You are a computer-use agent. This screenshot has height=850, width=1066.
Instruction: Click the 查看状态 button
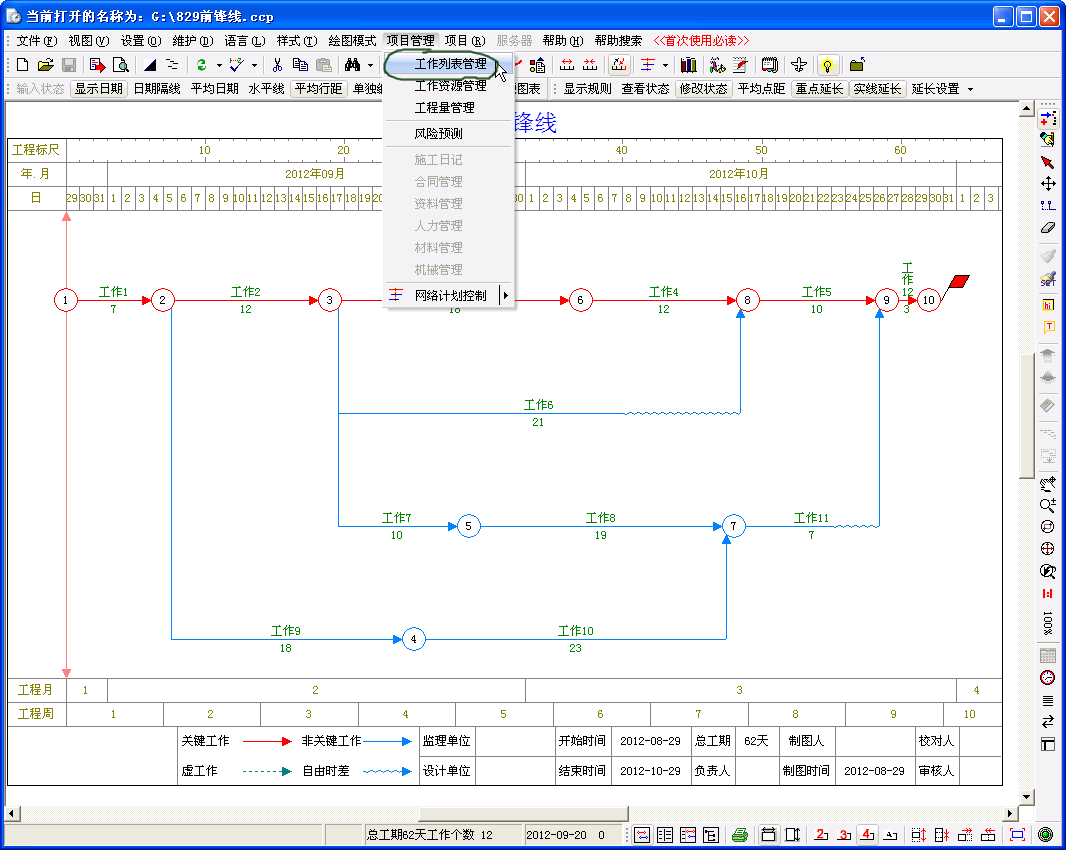point(645,89)
